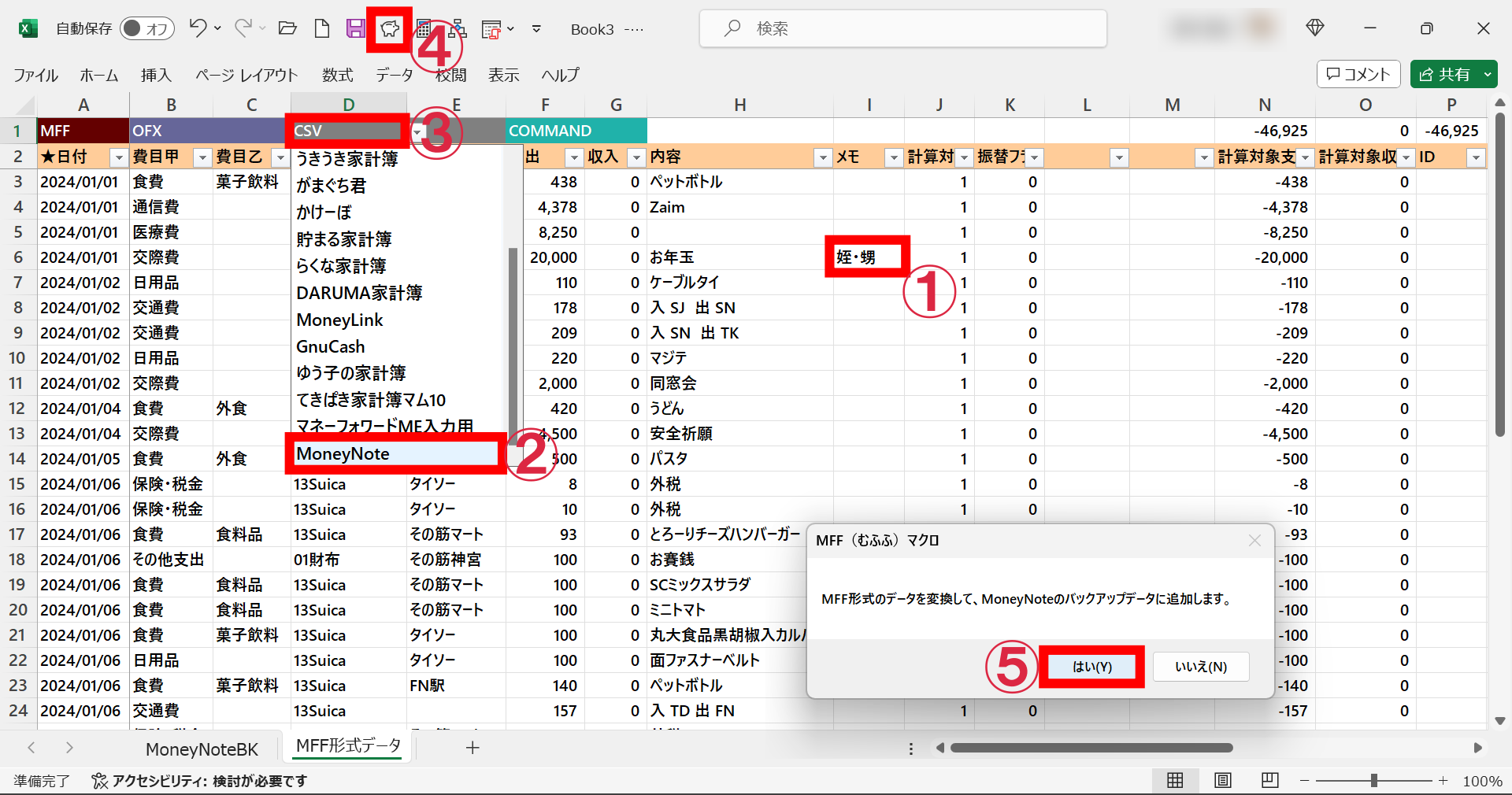Viewport: 1512px width, 795px height.
Task: Open dropdown beside form scroll icon
Action: pos(511,29)
